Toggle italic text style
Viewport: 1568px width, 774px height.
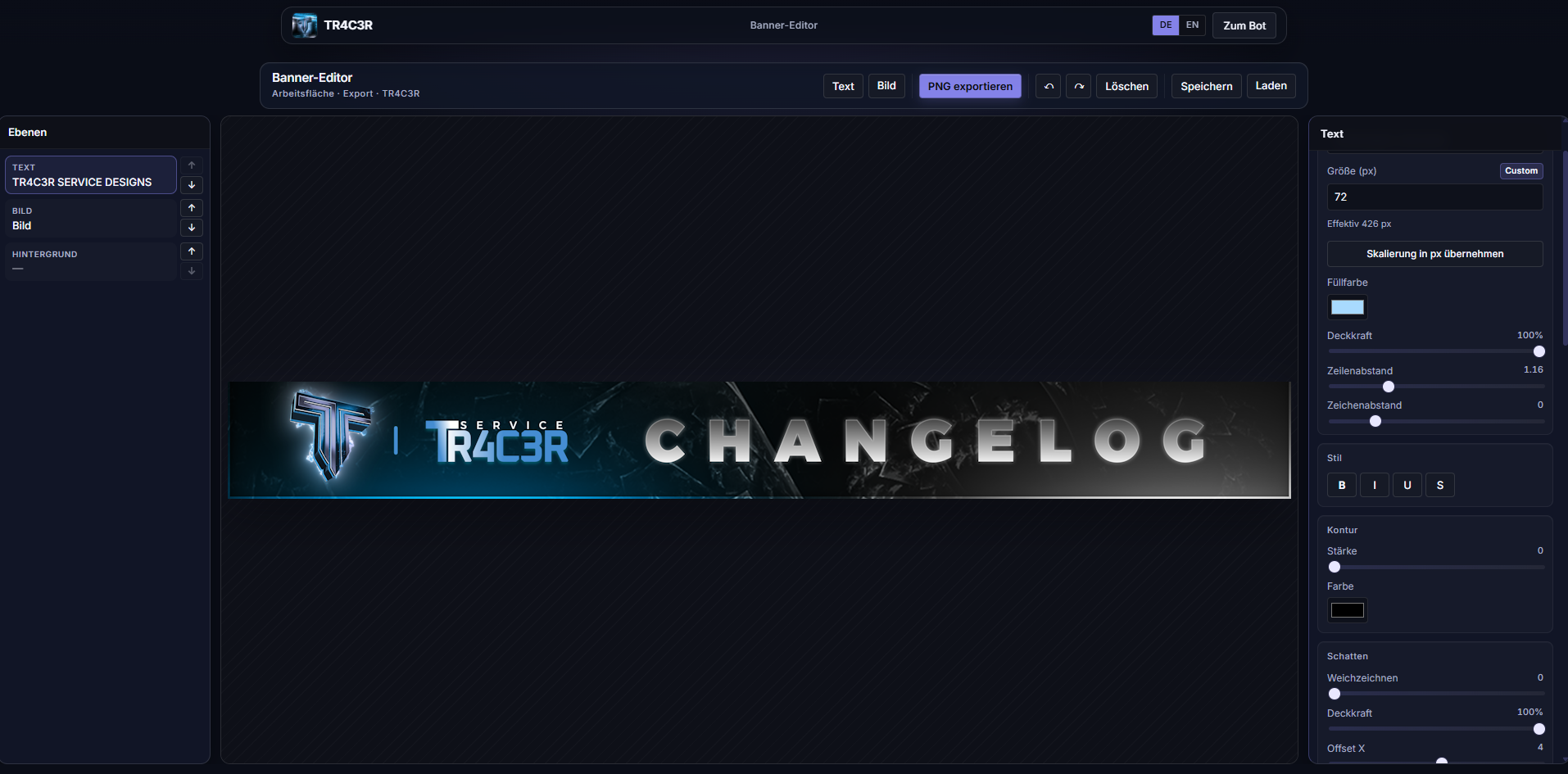coord(1374,485)
